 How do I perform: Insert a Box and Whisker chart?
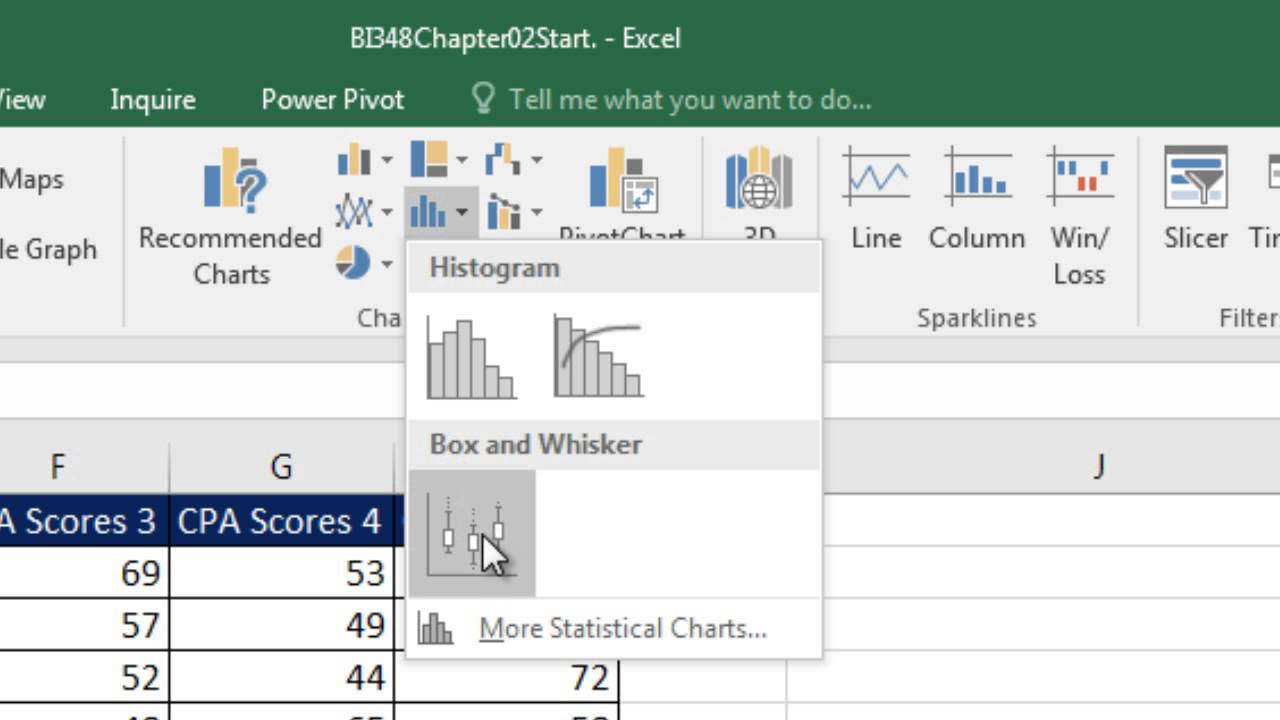click(472, 534)
